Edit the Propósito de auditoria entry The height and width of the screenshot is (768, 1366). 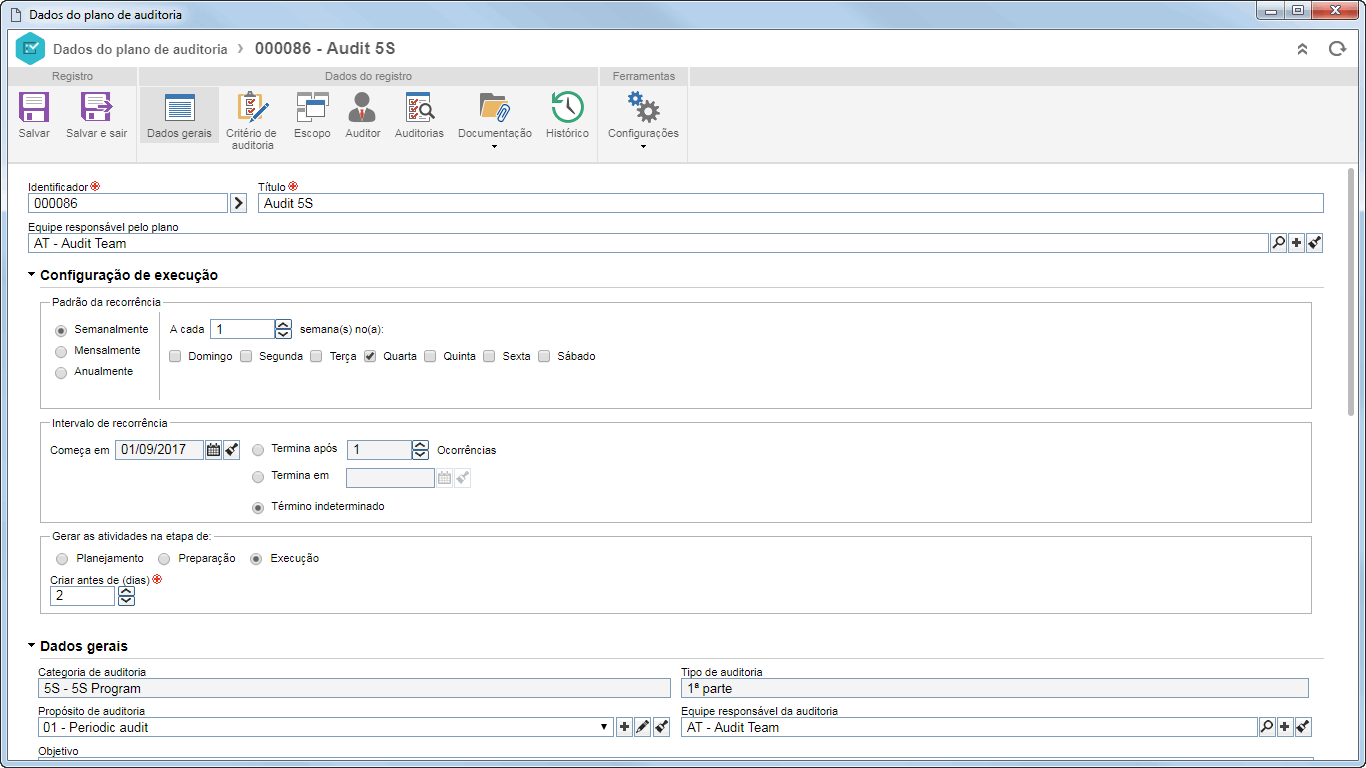tap(642, 727)
